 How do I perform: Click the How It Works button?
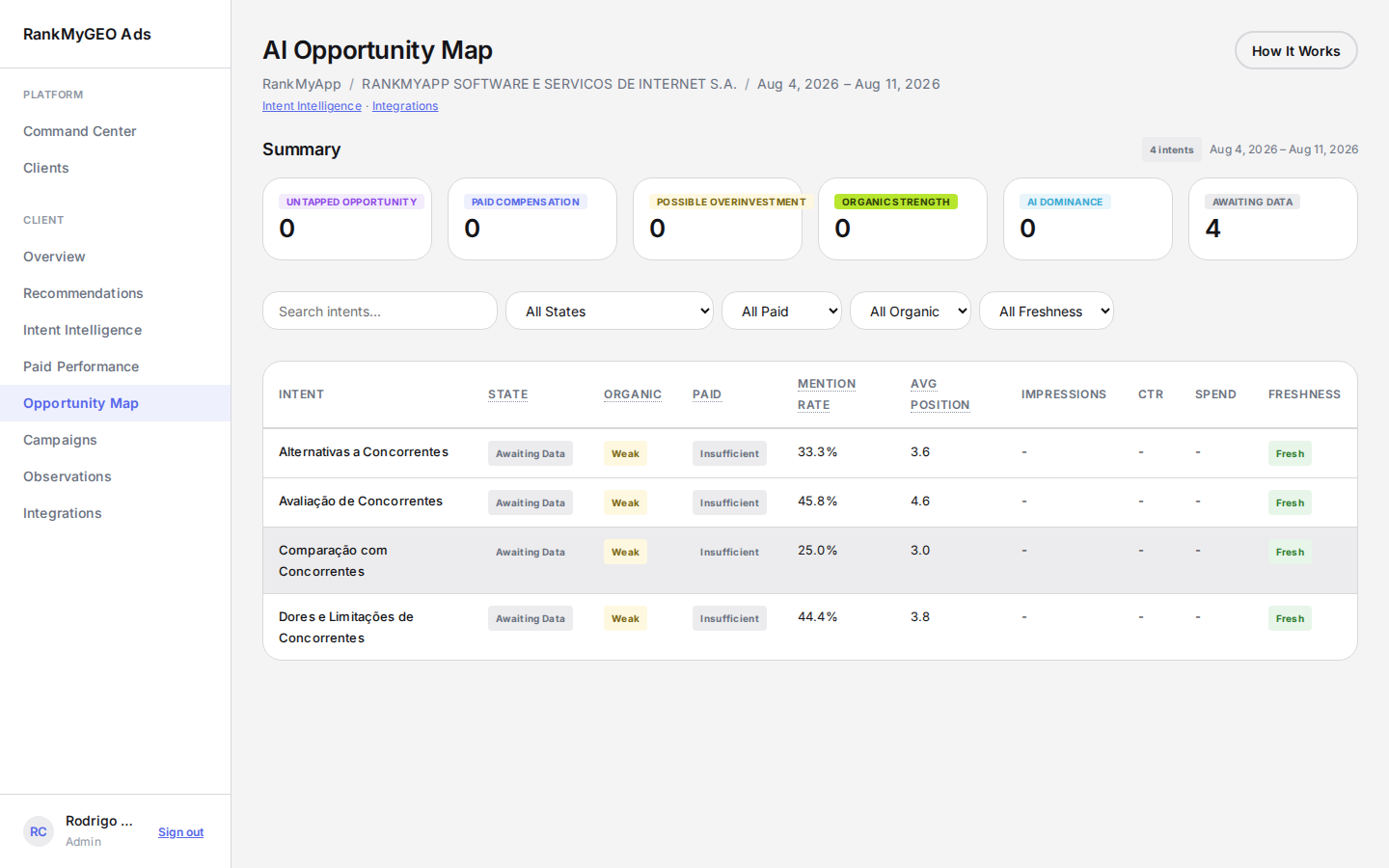click(1296, 50)
